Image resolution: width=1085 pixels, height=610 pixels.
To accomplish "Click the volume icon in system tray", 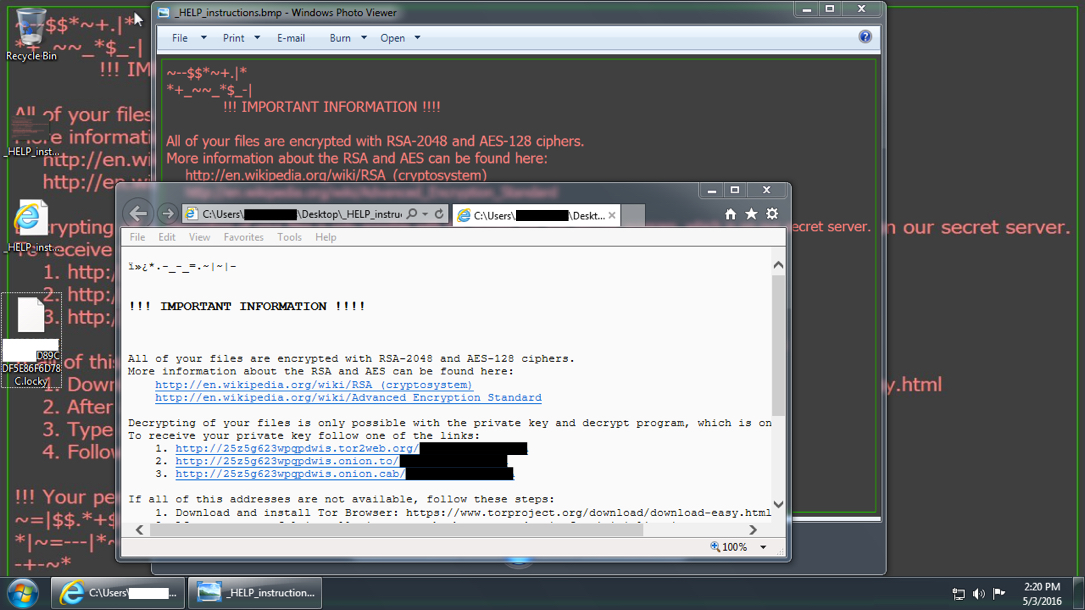I will point(979,593).
